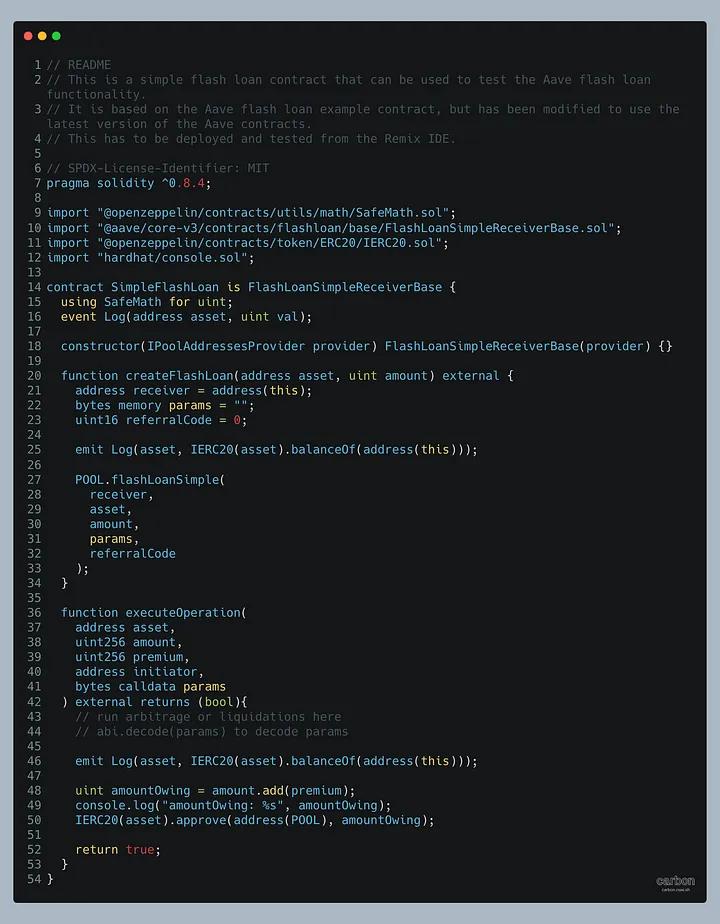Open the carbon watermark link
The width and height of the screenshot is (720, 924).
675,882
